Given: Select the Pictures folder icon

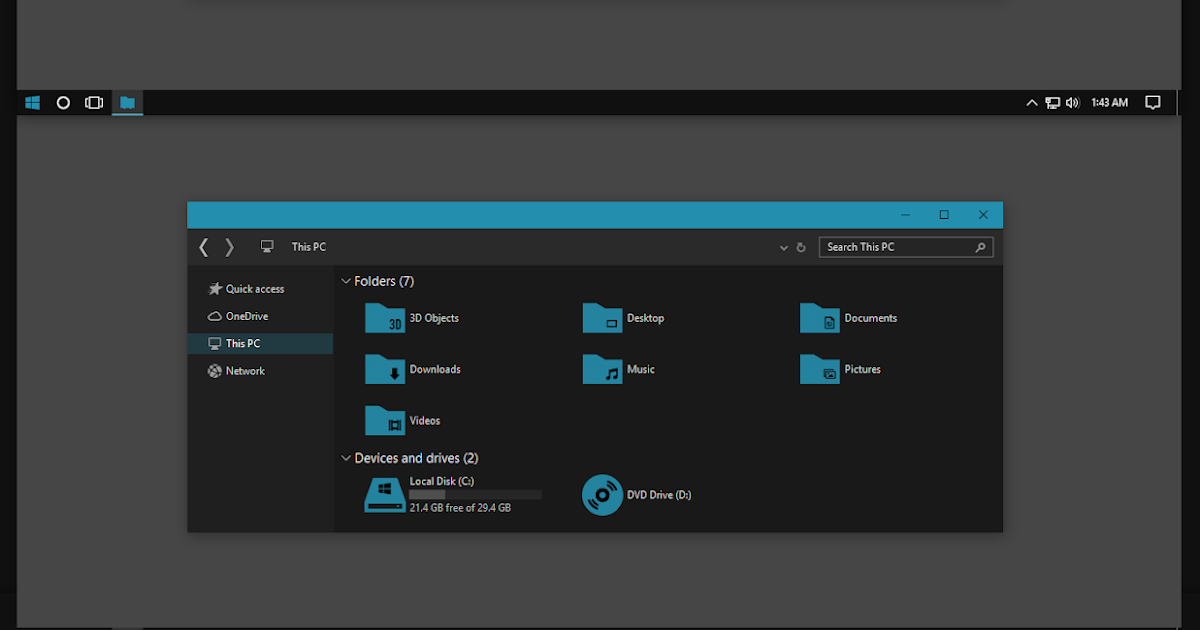Looking at the screenshot, I should 820,369.
